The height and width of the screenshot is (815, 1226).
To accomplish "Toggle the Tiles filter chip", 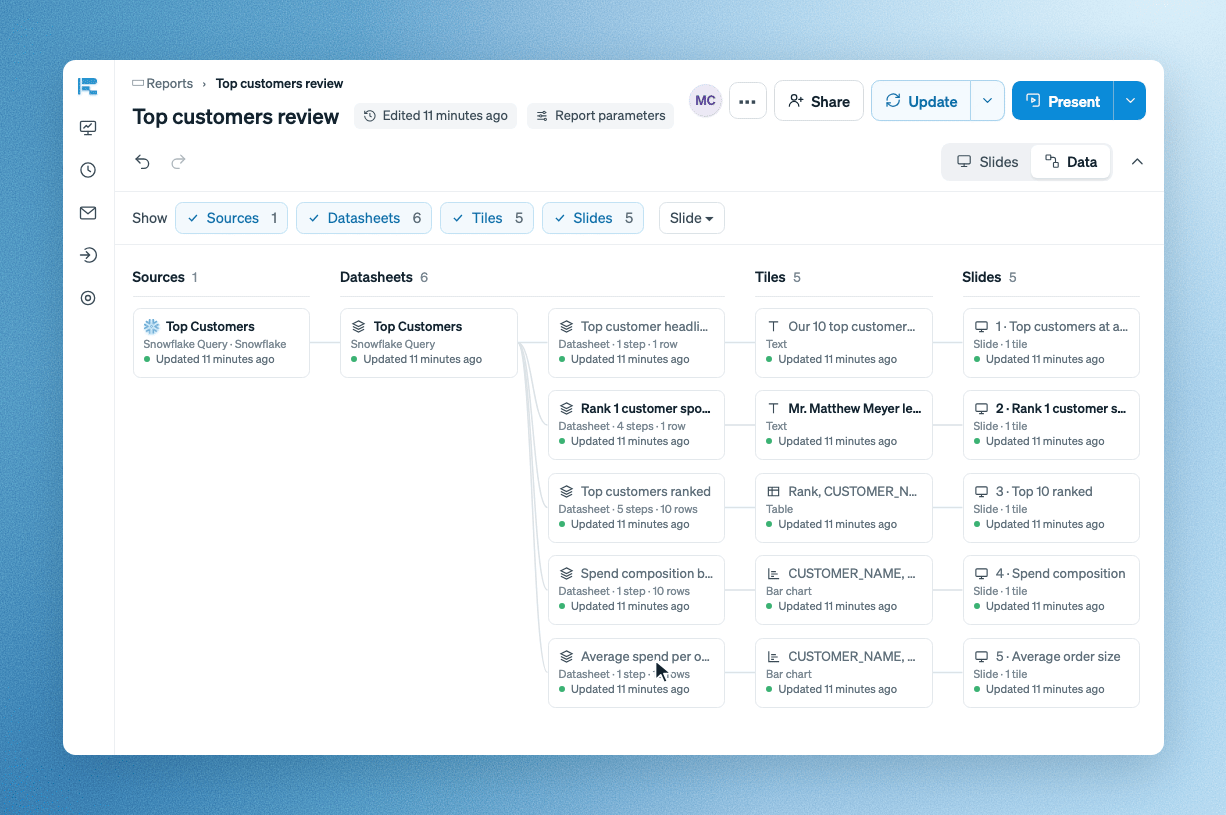I will point(487,218).
